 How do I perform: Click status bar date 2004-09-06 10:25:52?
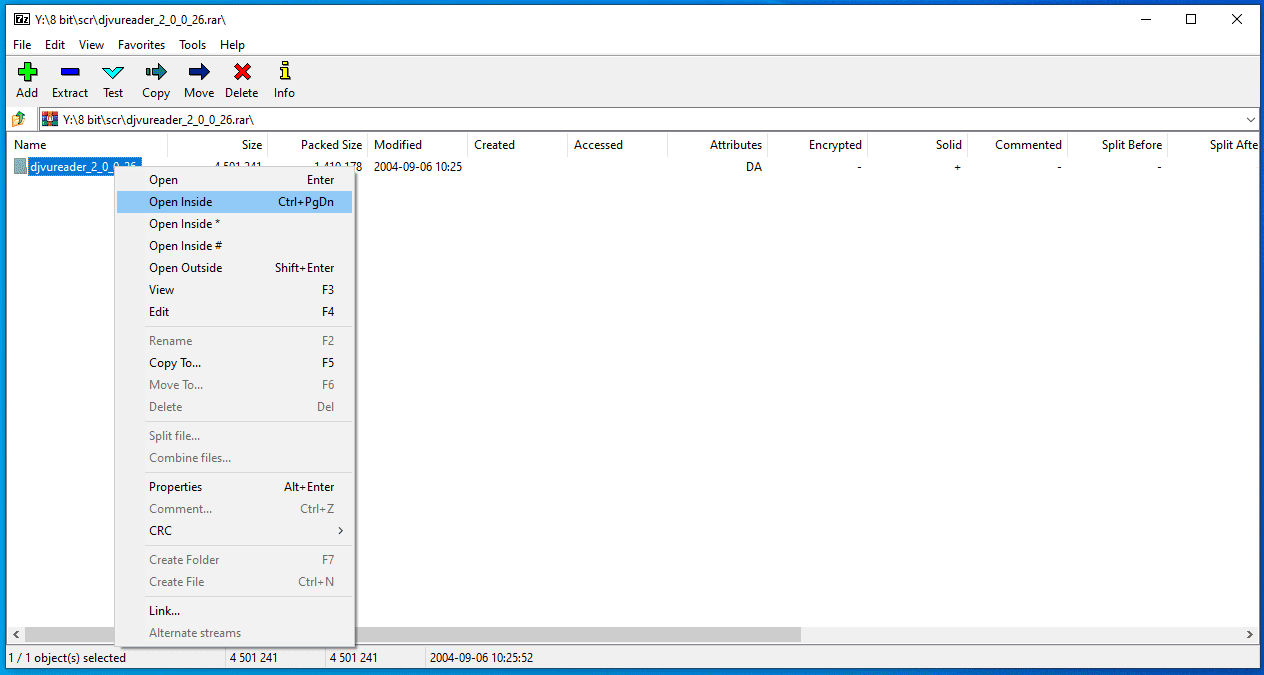[x=481, y=658]
